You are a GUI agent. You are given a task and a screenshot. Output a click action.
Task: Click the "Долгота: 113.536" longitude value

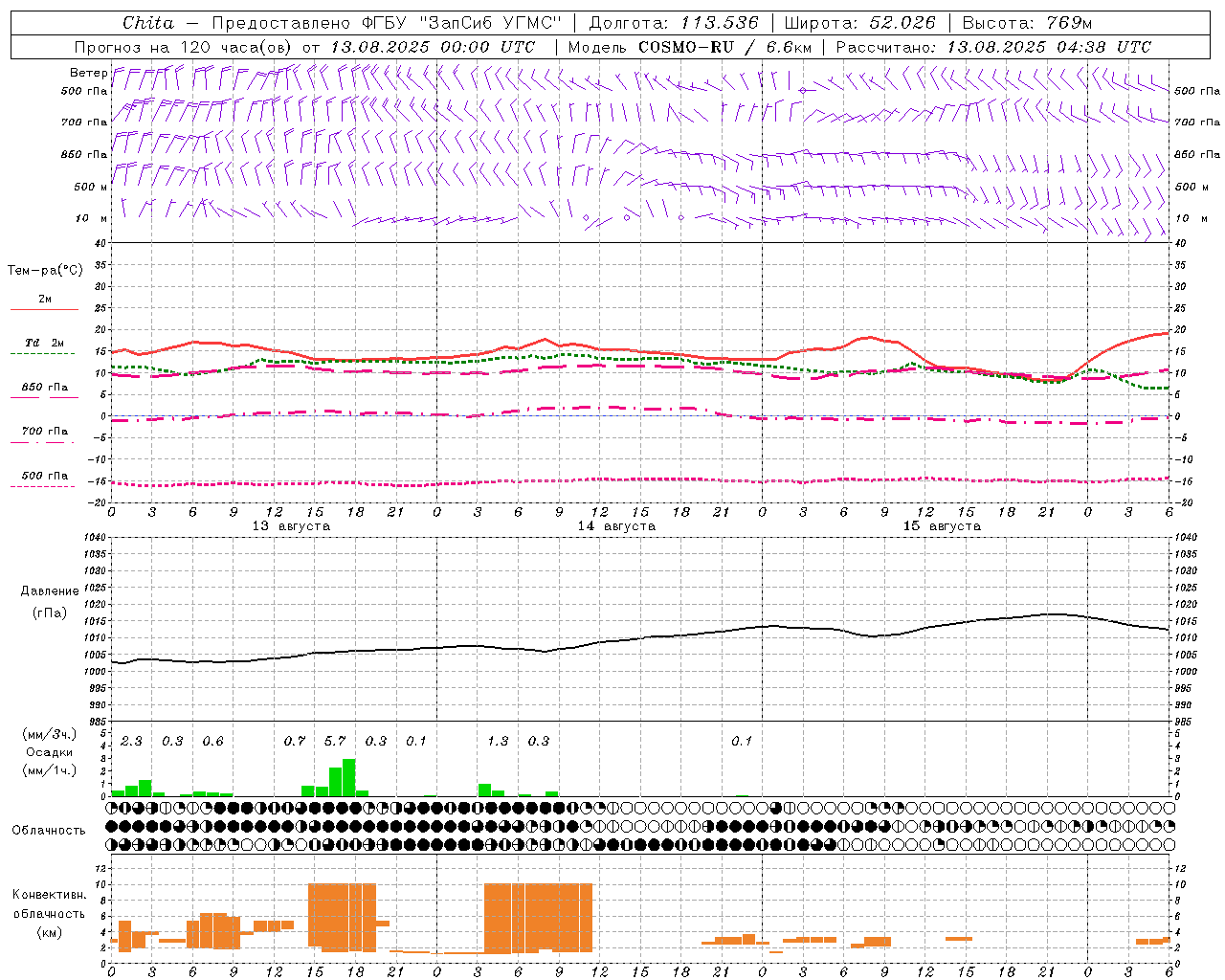coord(674,23)
